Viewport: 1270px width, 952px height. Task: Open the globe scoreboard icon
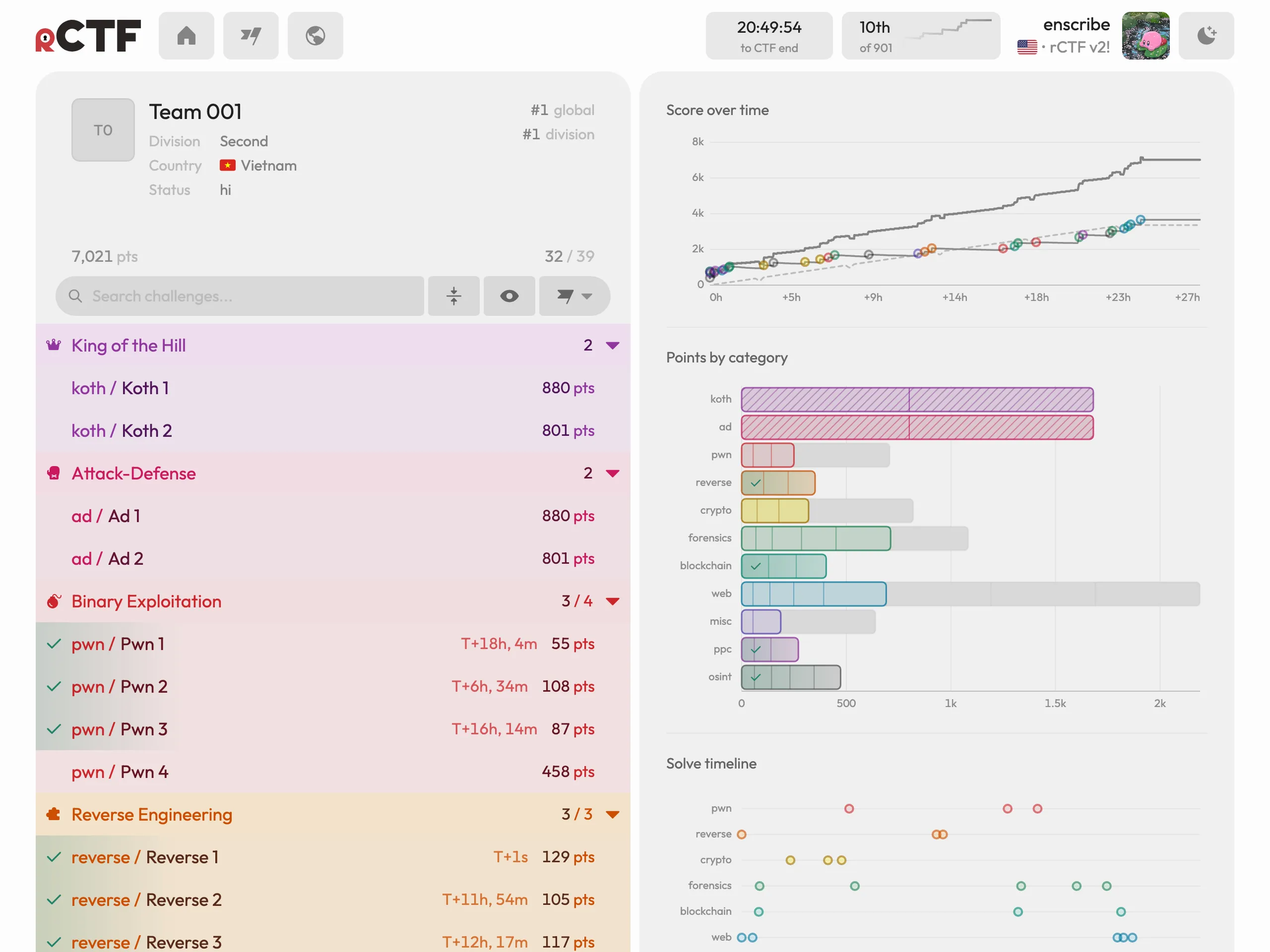pyautogui.click(x=315, y=36)
